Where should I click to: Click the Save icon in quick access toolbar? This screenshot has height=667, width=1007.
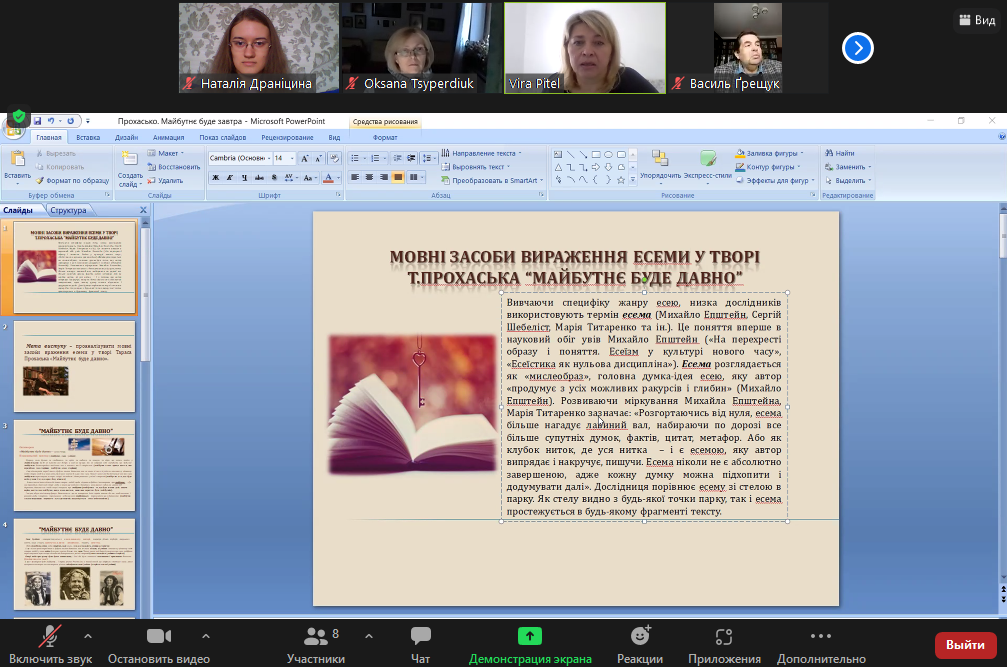click(37, 121)
